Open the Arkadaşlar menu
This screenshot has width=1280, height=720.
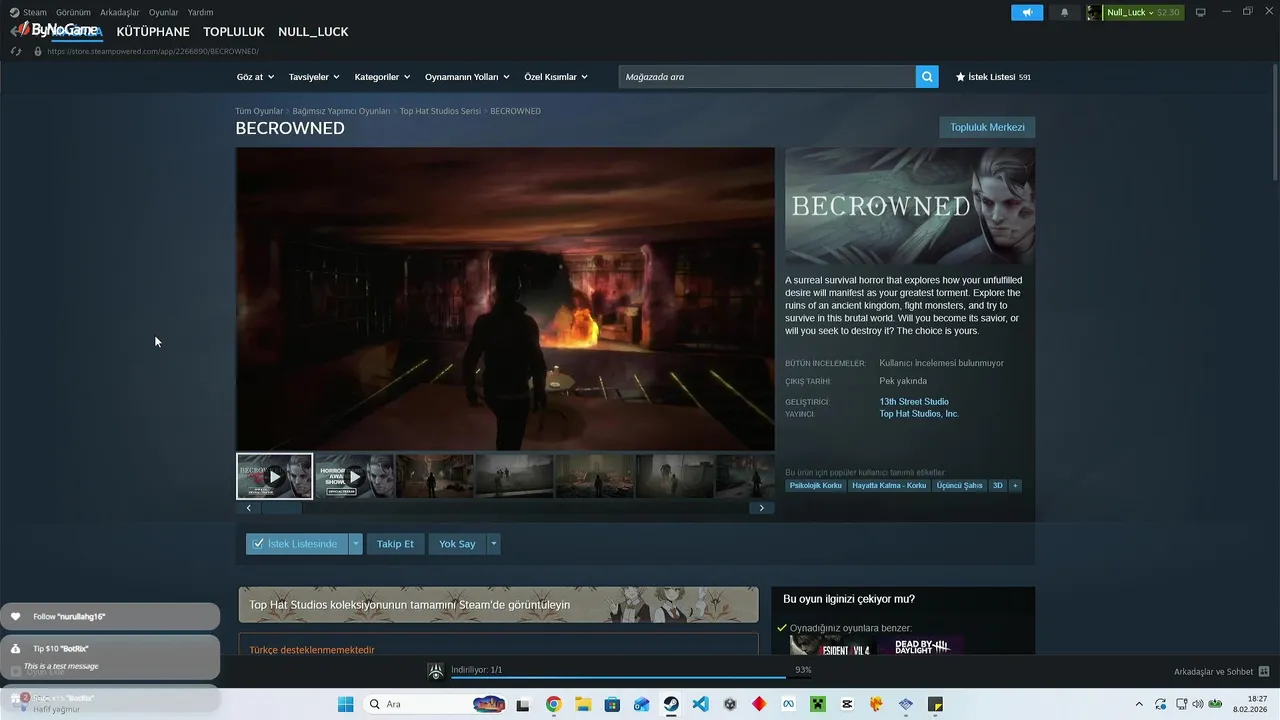pos(120,12)
